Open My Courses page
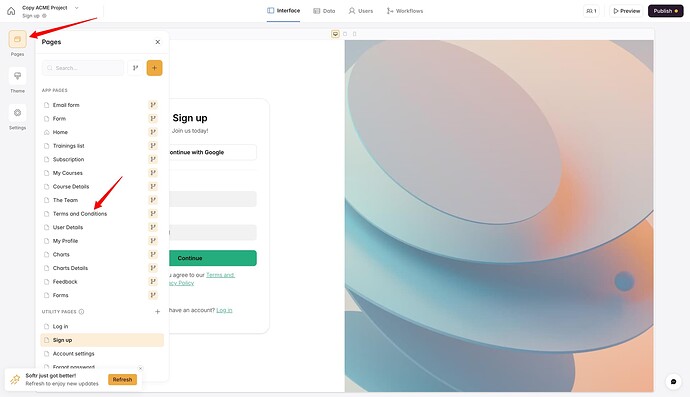 coord(67,173)
